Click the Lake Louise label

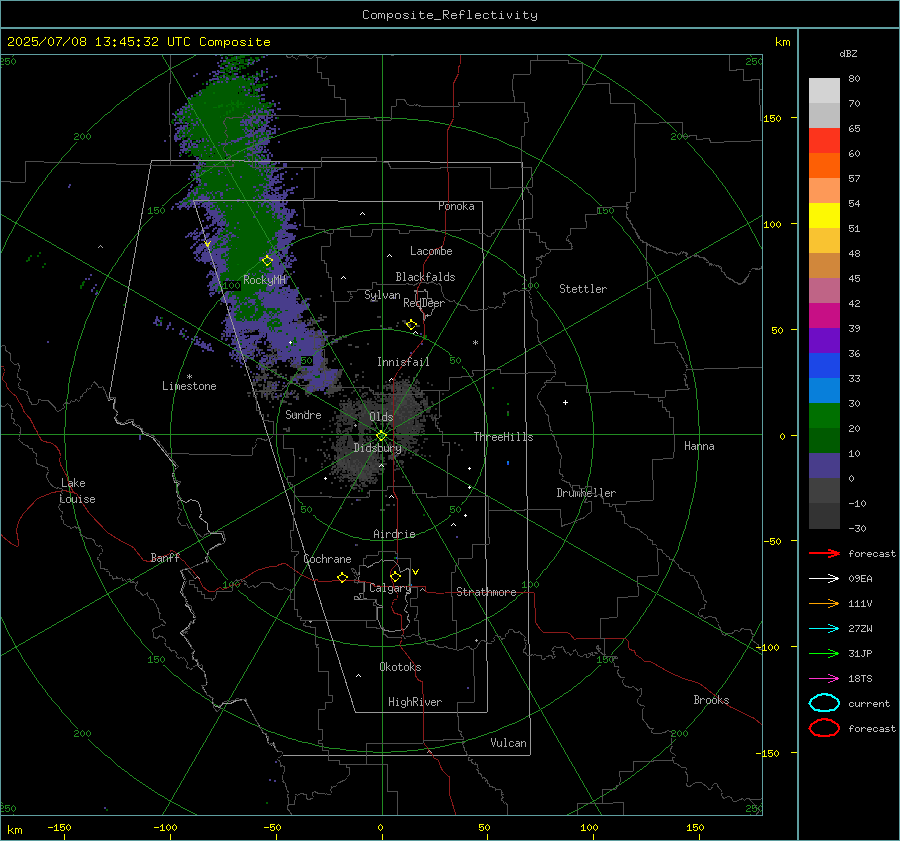[77, 491]
